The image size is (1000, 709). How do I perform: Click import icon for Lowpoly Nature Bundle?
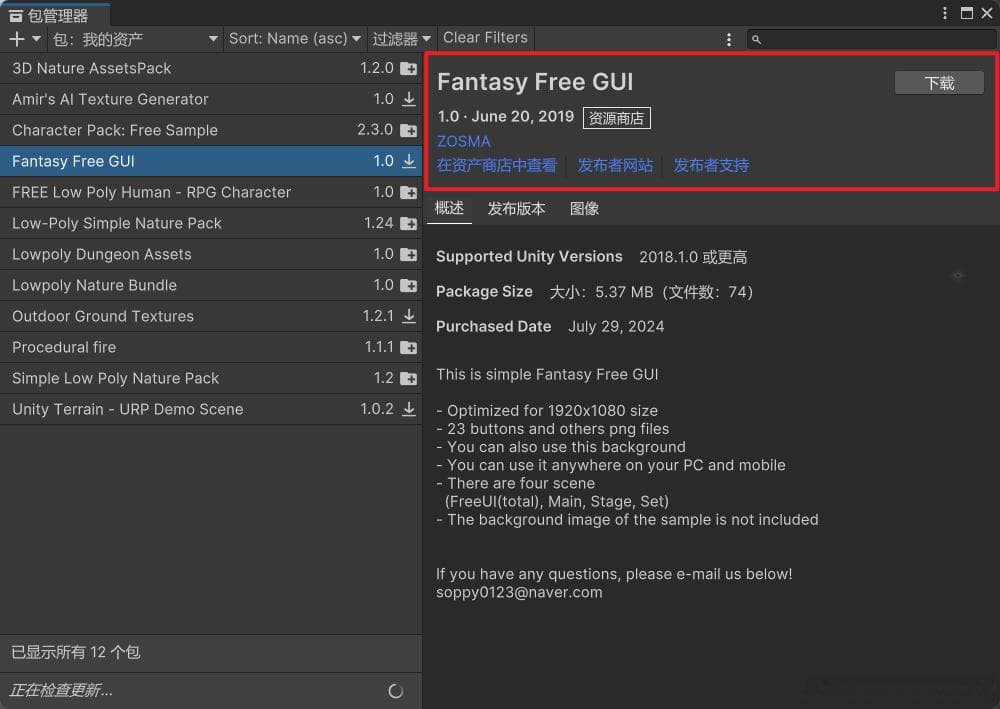pos(408,286)
